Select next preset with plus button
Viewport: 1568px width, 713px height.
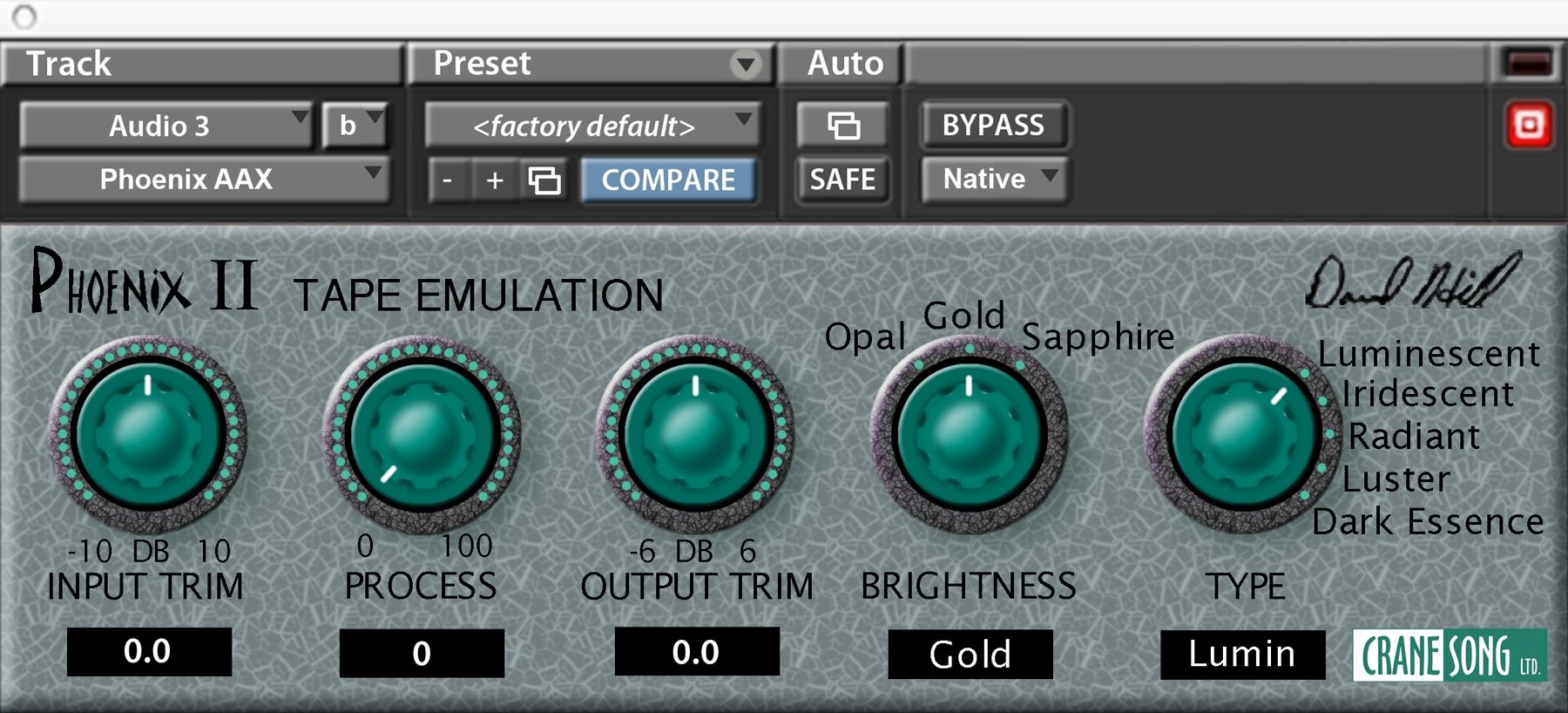pos(495,180)
